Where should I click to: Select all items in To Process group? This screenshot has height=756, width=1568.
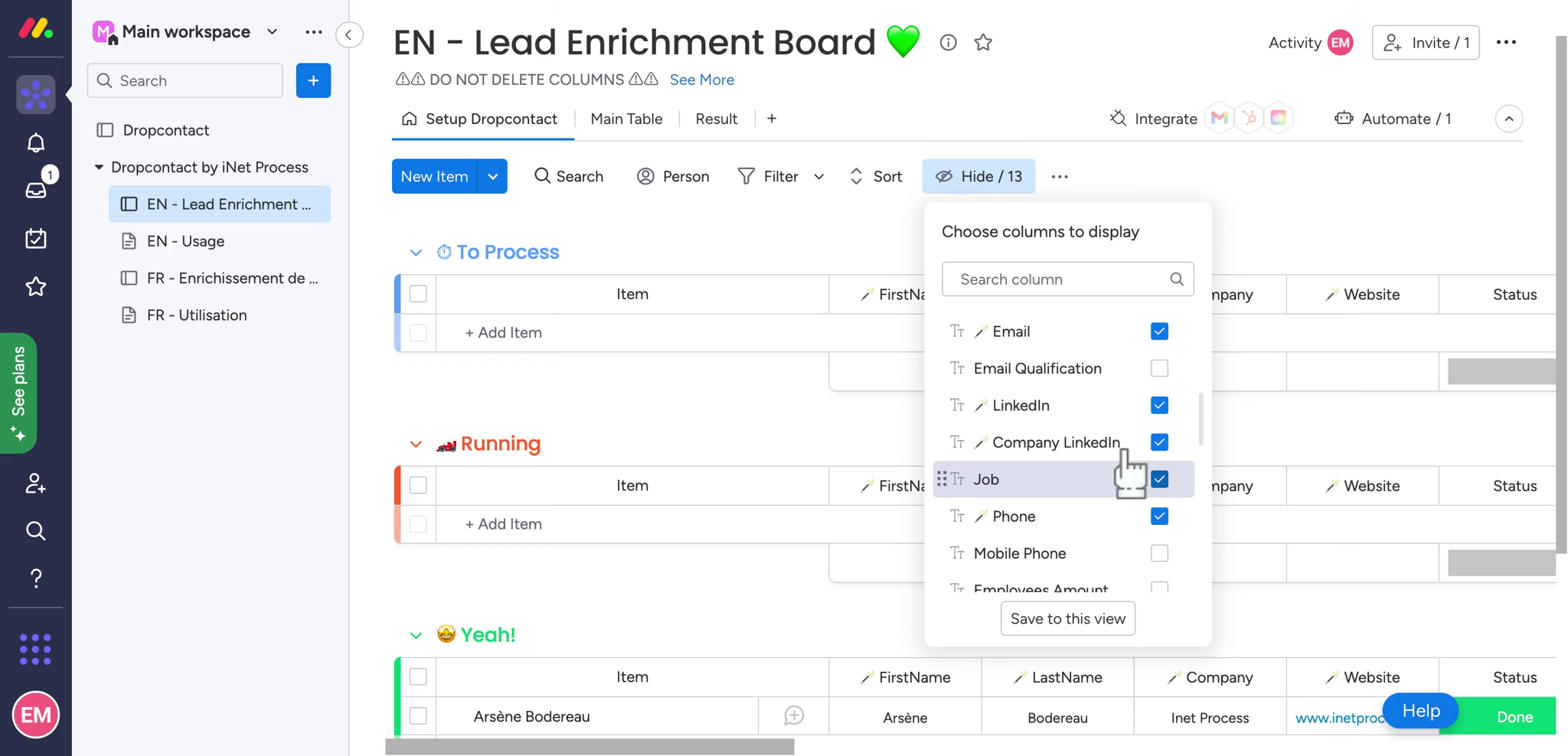click(418, 294)
